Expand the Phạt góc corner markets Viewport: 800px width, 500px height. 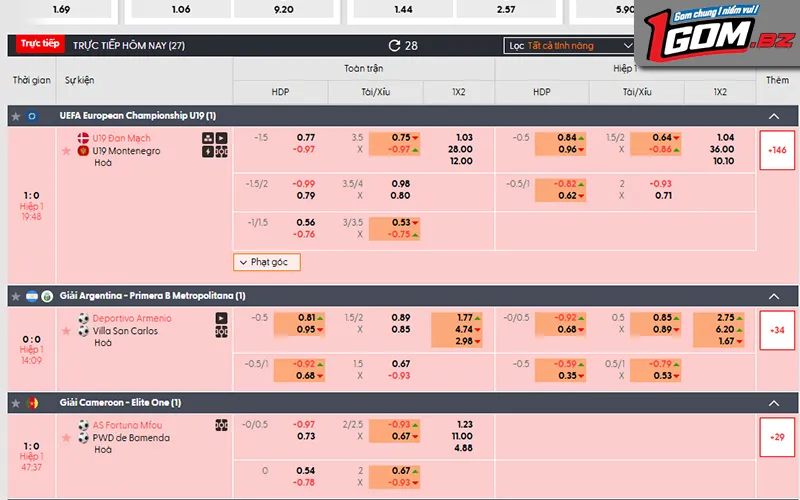[267, 262]
